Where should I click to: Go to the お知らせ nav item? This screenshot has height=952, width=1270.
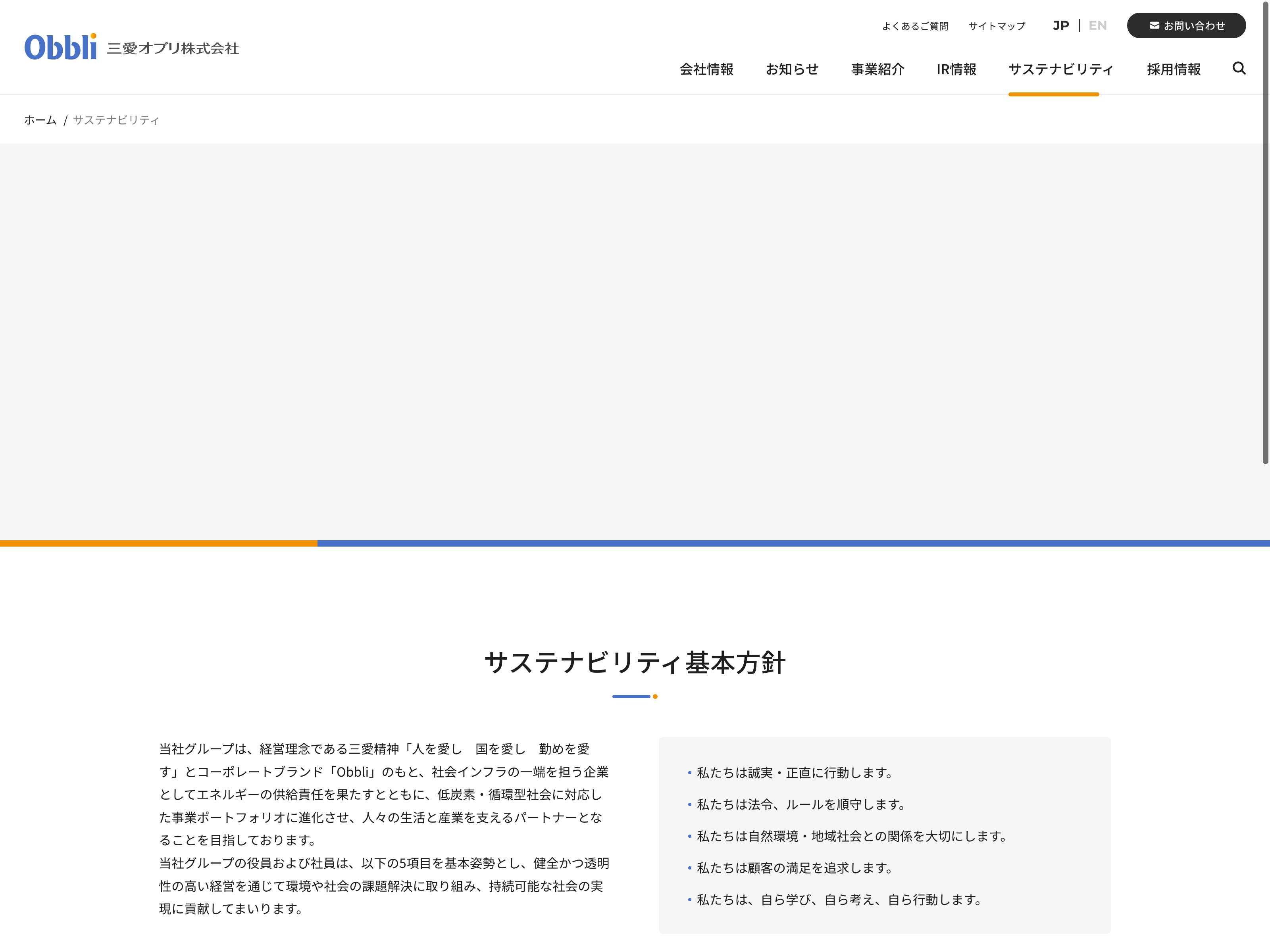point(792,69)
